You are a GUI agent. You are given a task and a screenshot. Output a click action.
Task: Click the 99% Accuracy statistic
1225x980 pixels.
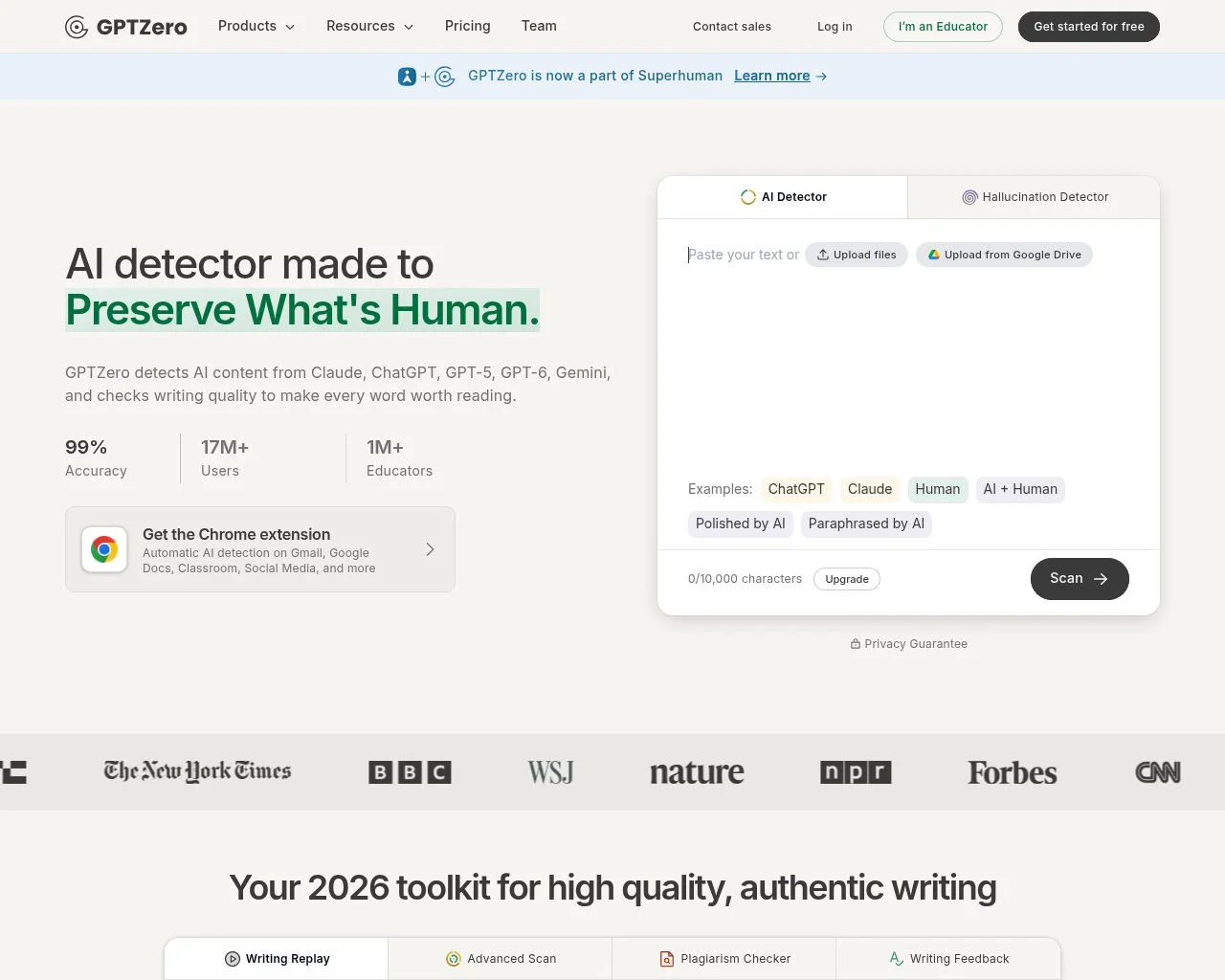pyautogui.click(x=96, y=458)
